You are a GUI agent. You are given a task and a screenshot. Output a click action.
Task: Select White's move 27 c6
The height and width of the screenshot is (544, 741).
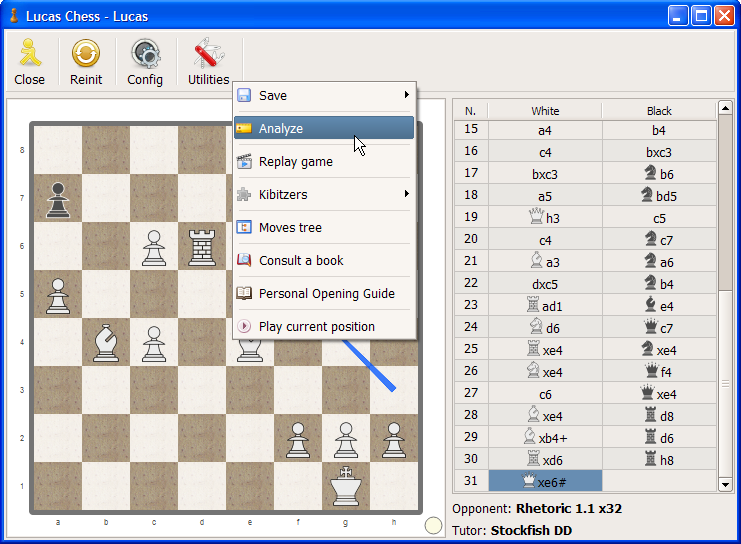click(x=545, y=393)
